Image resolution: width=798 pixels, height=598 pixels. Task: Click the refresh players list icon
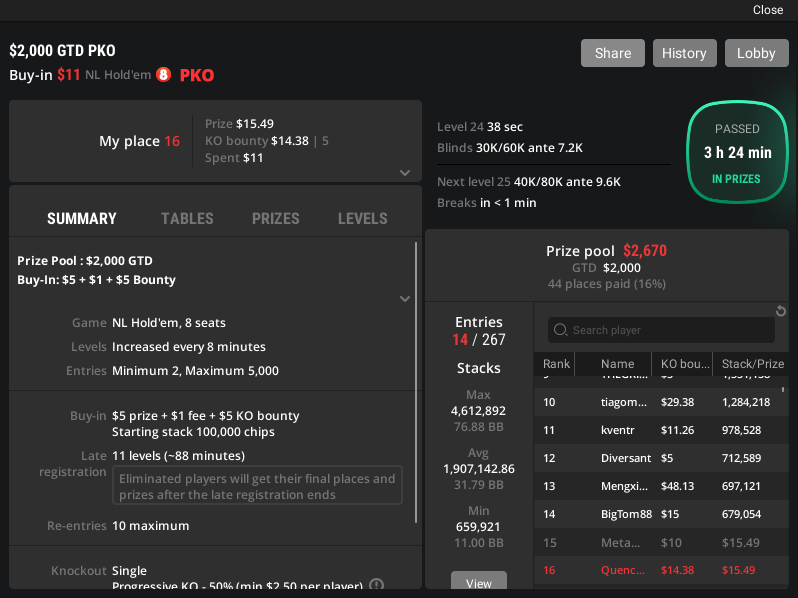(781, 311)
